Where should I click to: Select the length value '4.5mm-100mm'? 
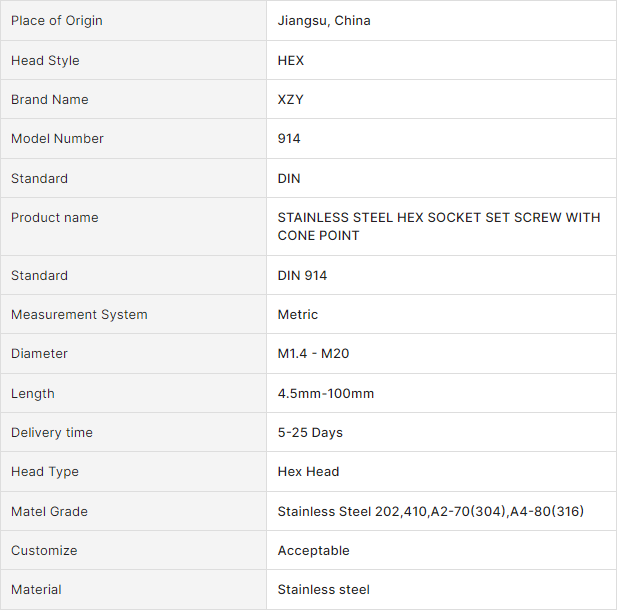tap(326, 394)
